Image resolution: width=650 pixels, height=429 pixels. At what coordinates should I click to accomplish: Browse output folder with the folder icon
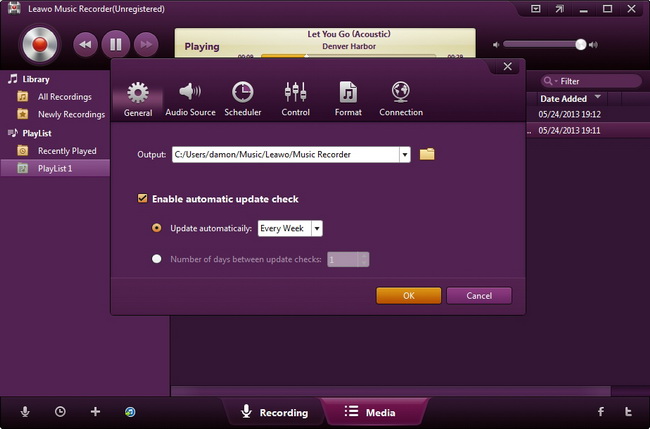427,154
